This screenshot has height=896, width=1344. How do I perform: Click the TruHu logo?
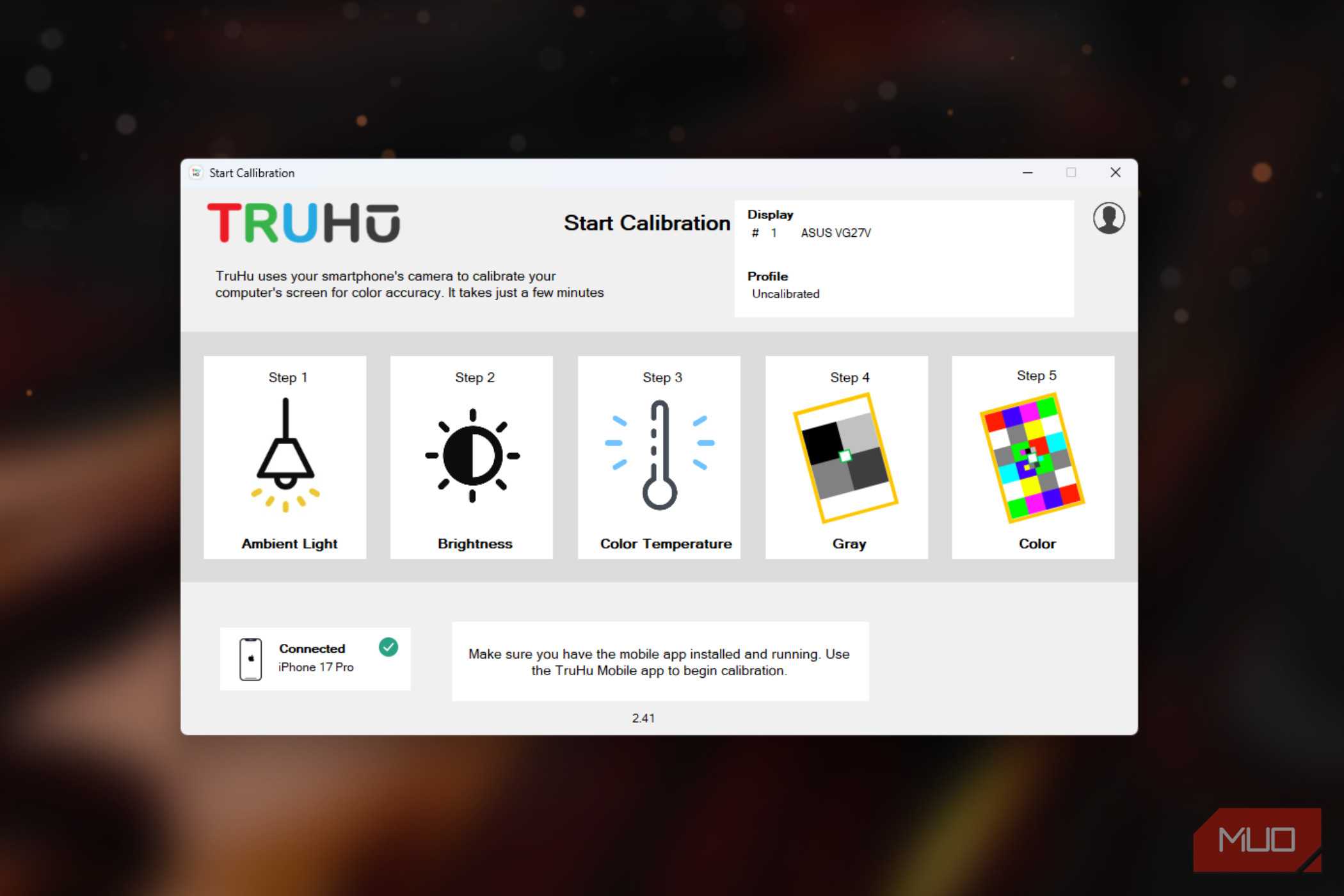(303, 223)
